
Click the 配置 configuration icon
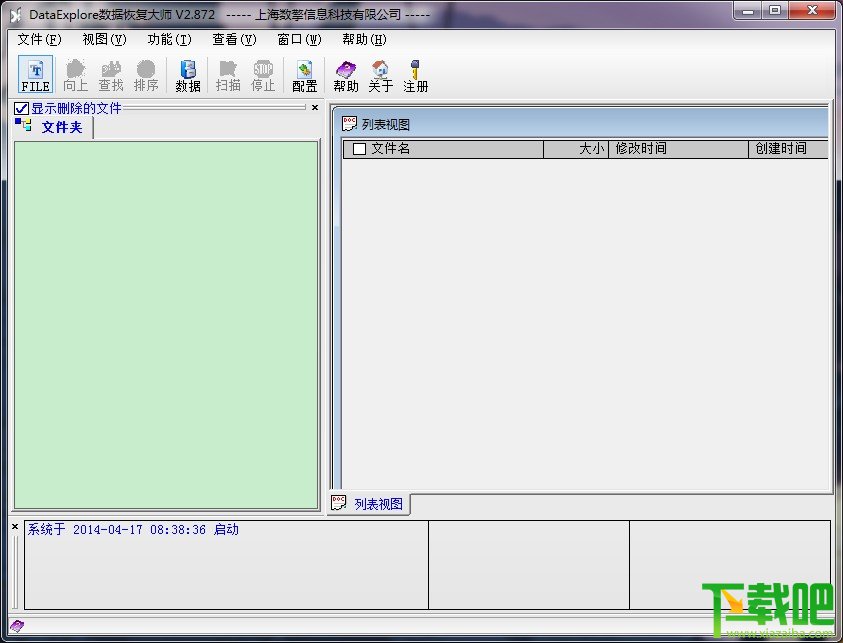coord(304,75)
